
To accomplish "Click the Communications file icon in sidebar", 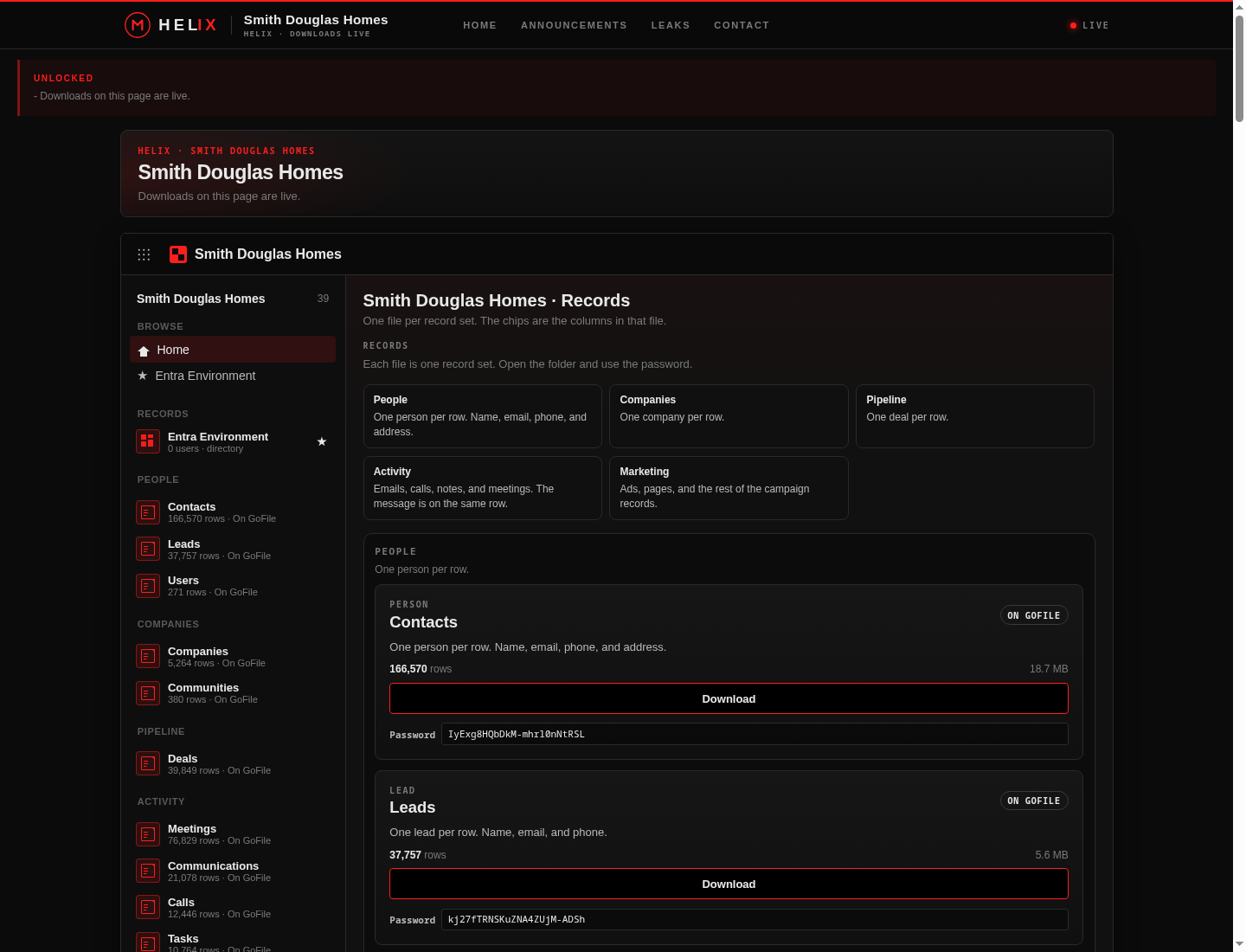I will 148,871.
